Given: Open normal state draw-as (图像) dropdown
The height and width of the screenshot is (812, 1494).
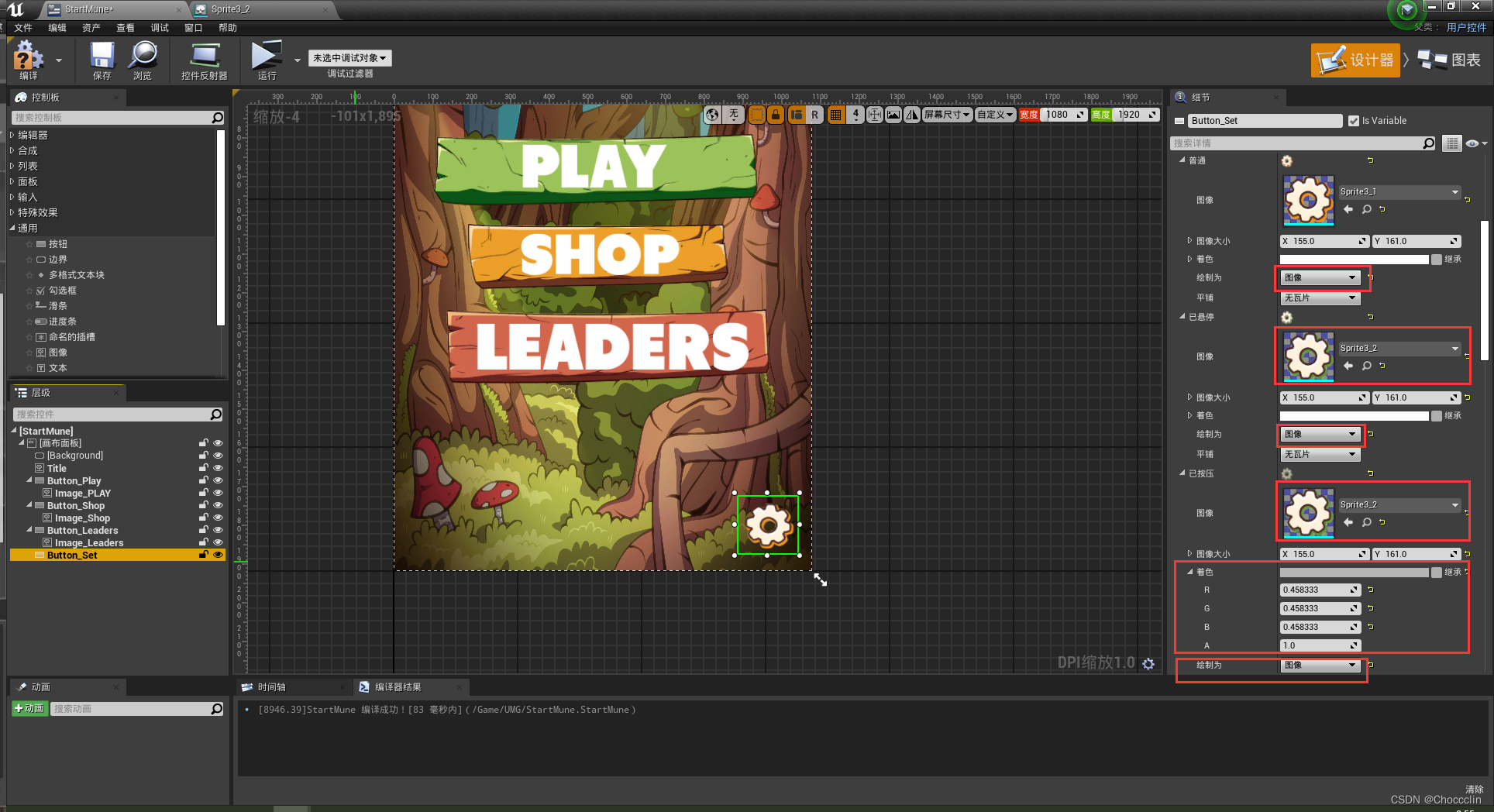Looking at the screenshot, I should [1320, 277].
